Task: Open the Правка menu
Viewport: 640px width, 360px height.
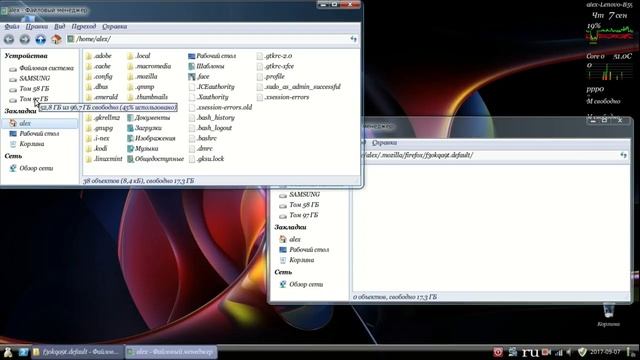Action: coord(36,27)
